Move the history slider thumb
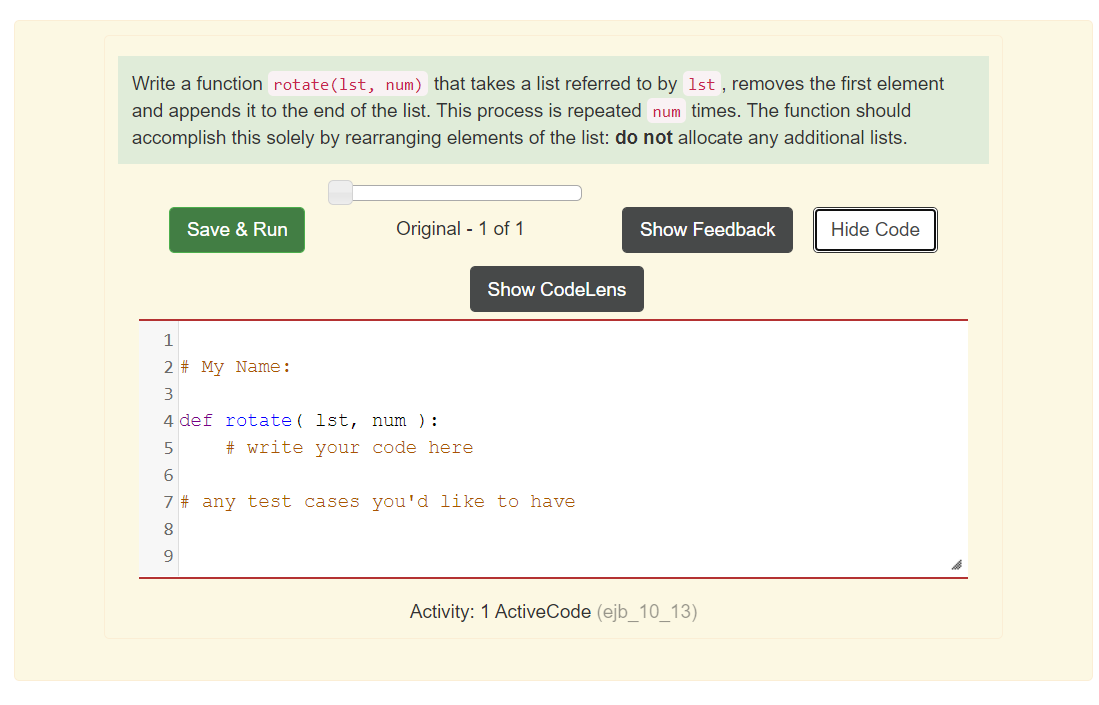 [x=340, y=191]
